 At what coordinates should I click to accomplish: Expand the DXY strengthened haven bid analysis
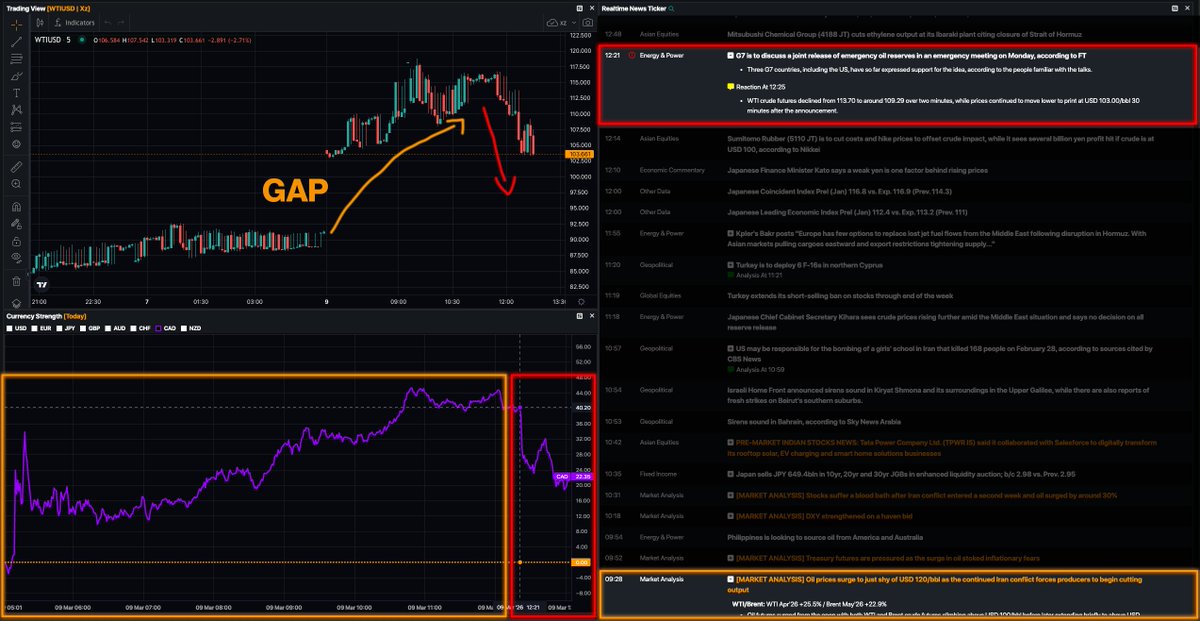coord(730,515)
